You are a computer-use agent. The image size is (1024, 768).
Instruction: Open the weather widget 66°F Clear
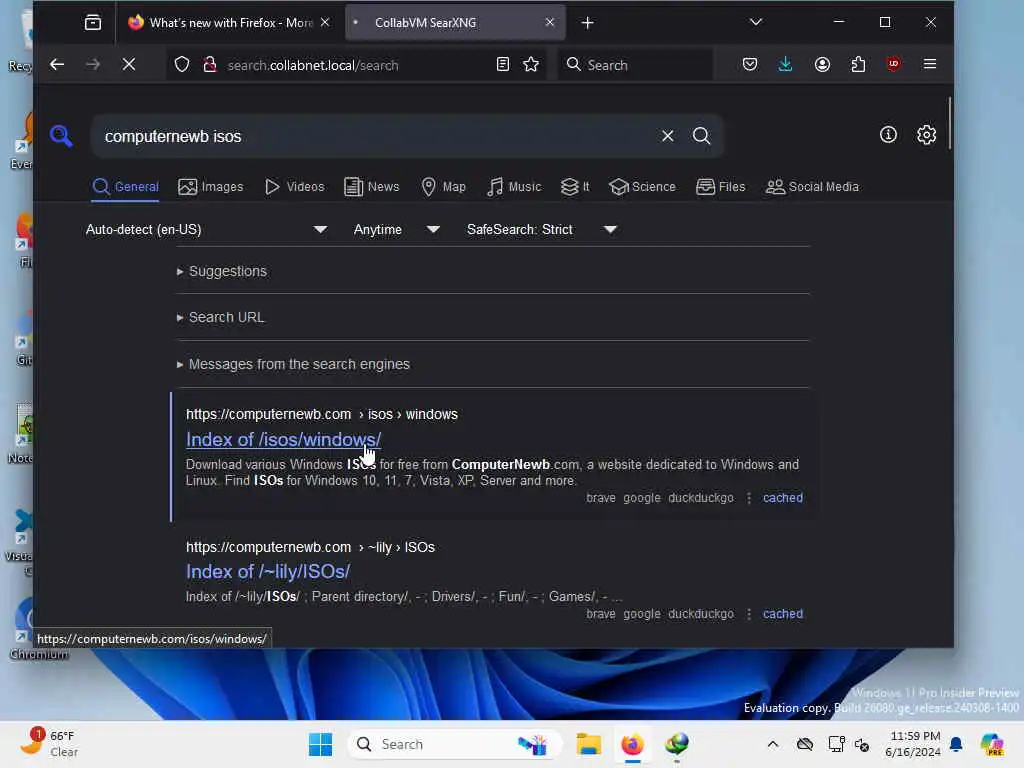tap(50, 744)
